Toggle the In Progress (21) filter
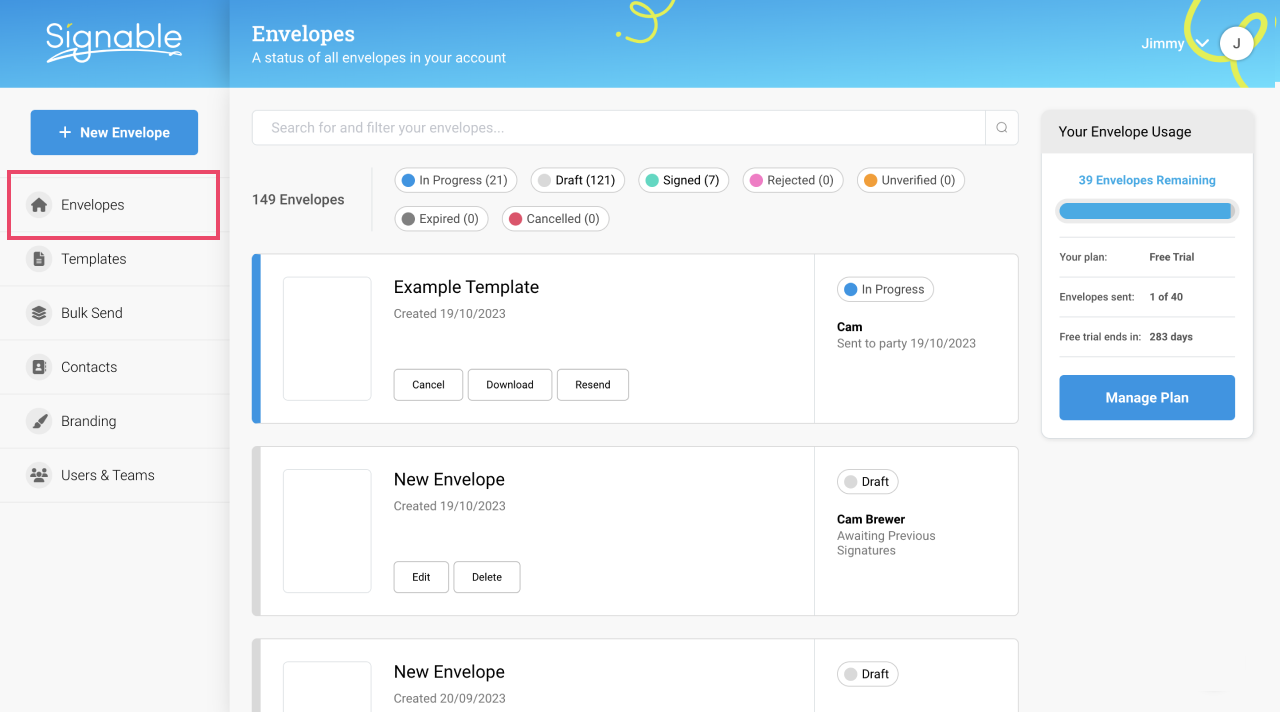Viewport: 1280px width, 712px height. point(456,180)
